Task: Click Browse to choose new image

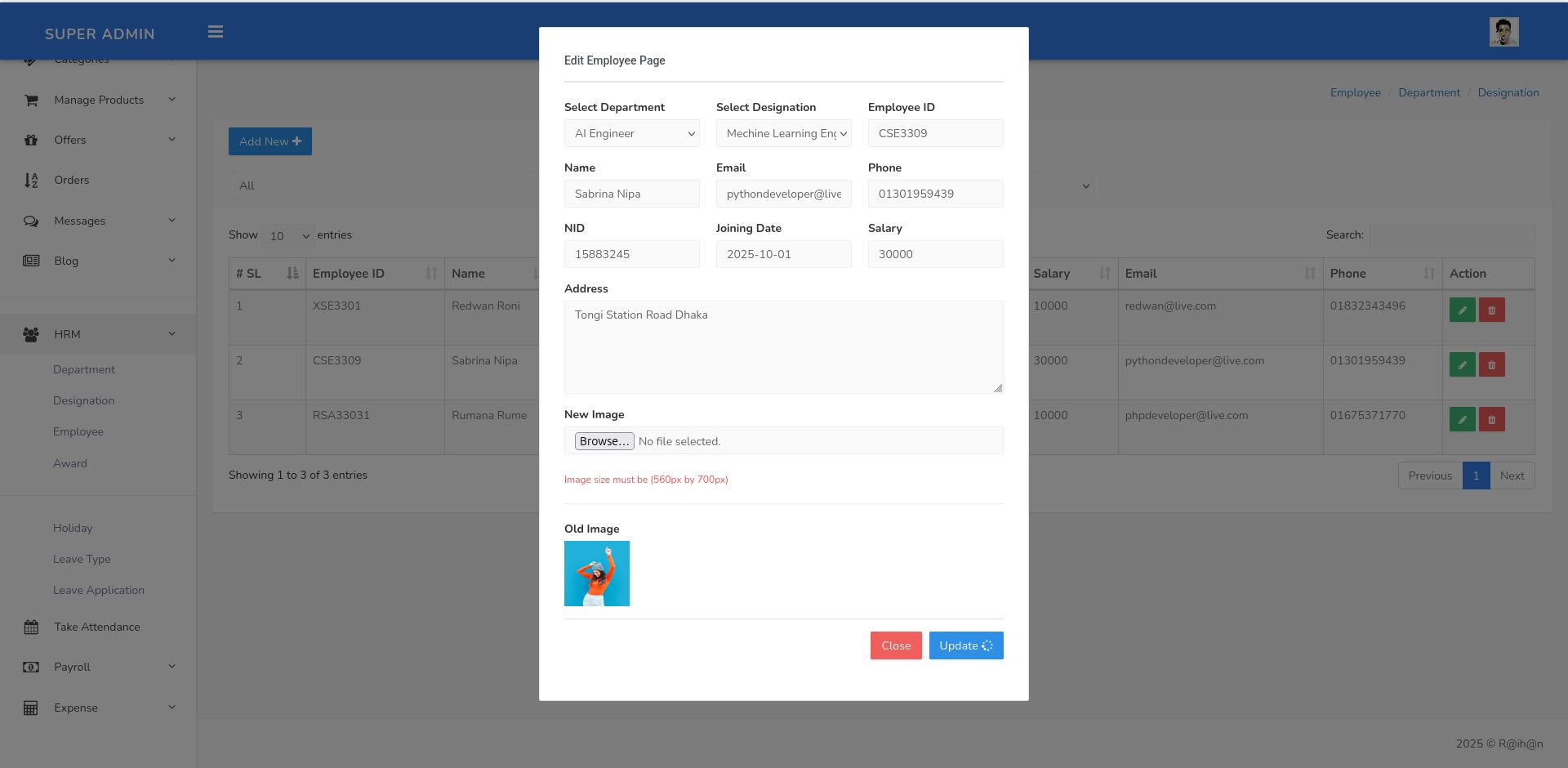Action: pyautogui.click(x=604, y=441)
